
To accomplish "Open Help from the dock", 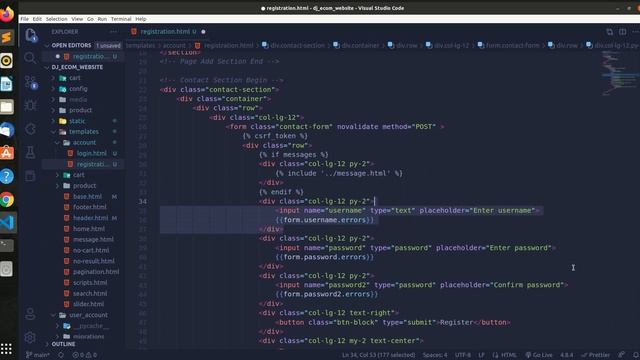I will [x=7, y=176].
